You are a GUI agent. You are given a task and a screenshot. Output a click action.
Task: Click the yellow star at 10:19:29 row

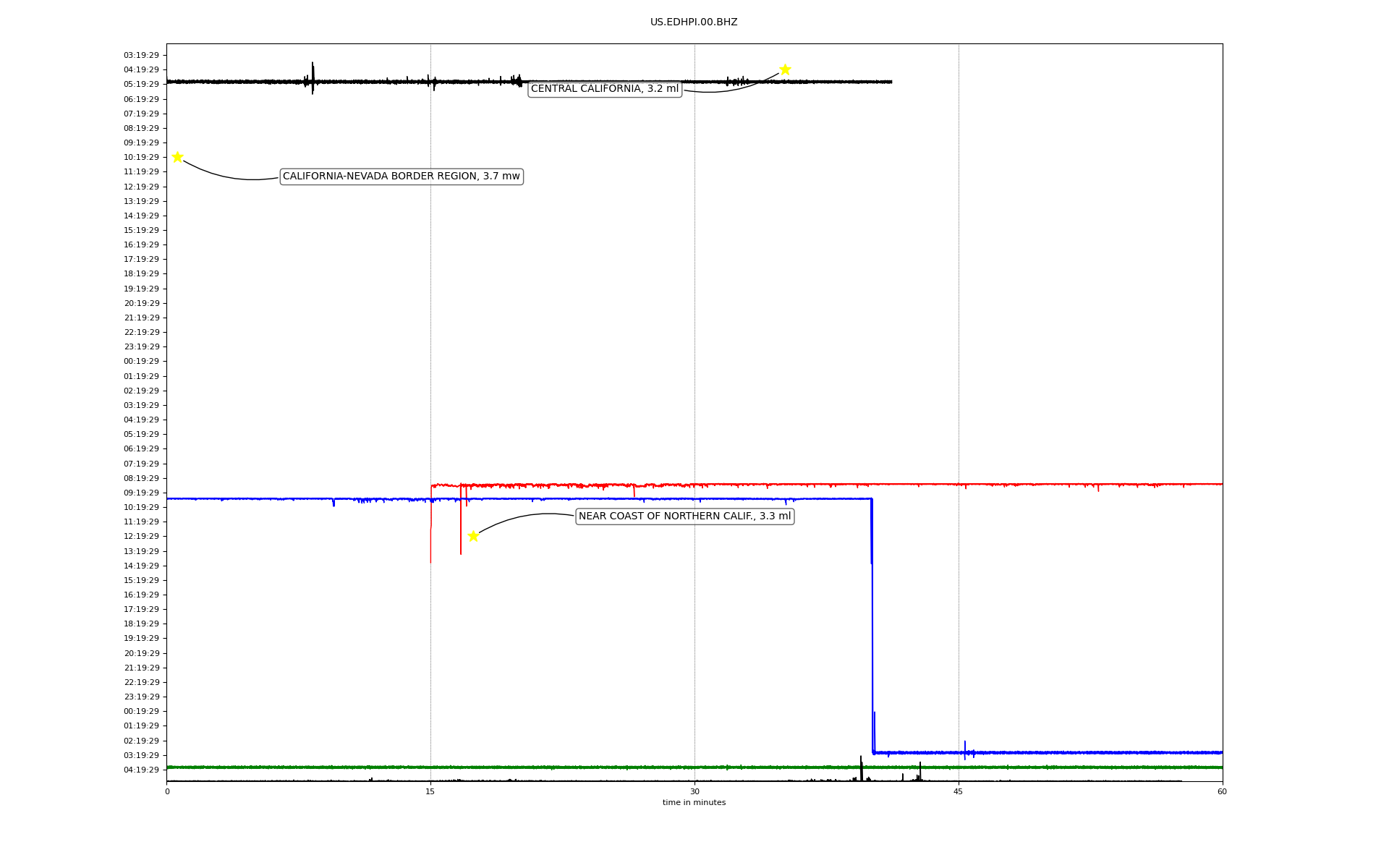177,157
